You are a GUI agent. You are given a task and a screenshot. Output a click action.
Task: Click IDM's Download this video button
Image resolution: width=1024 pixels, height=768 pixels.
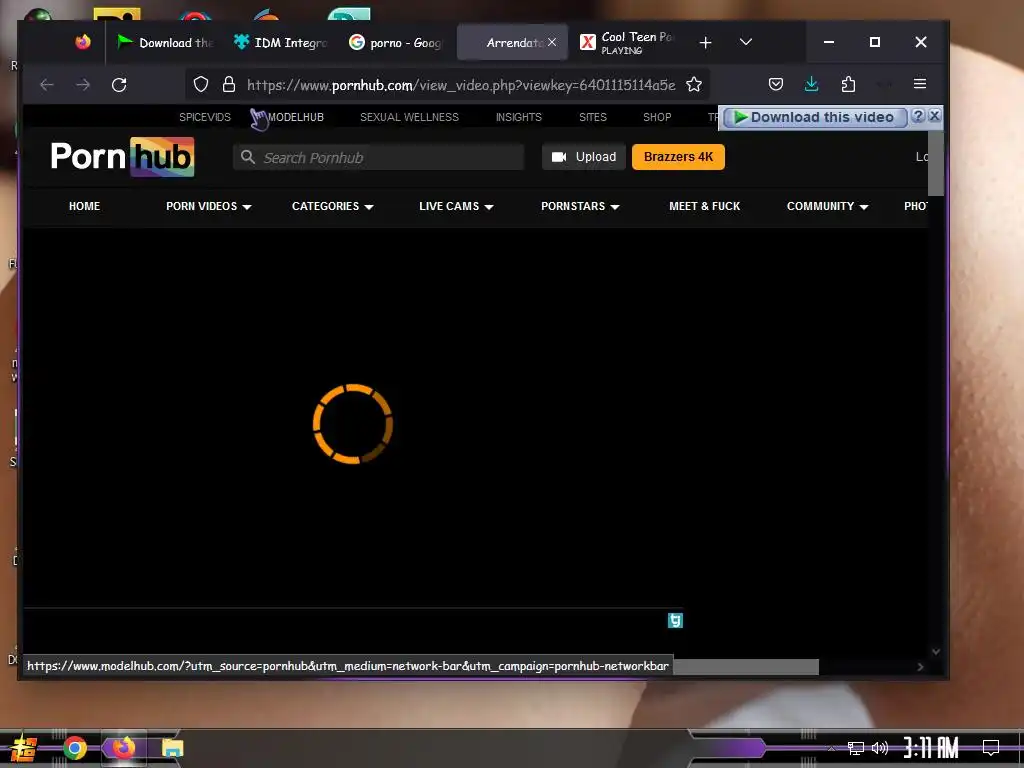[814, 117]
